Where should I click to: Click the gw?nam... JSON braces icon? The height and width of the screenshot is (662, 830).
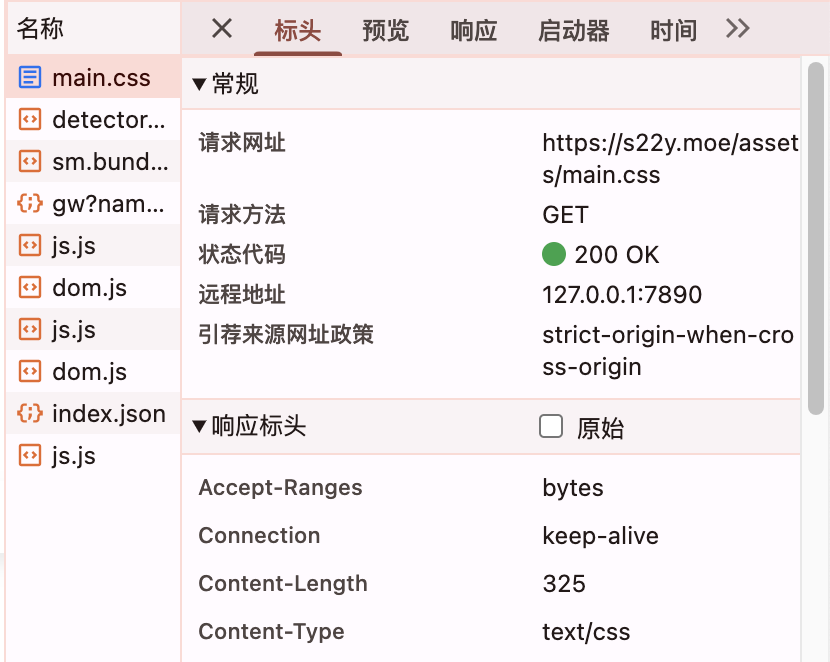(x=30, y=203)
